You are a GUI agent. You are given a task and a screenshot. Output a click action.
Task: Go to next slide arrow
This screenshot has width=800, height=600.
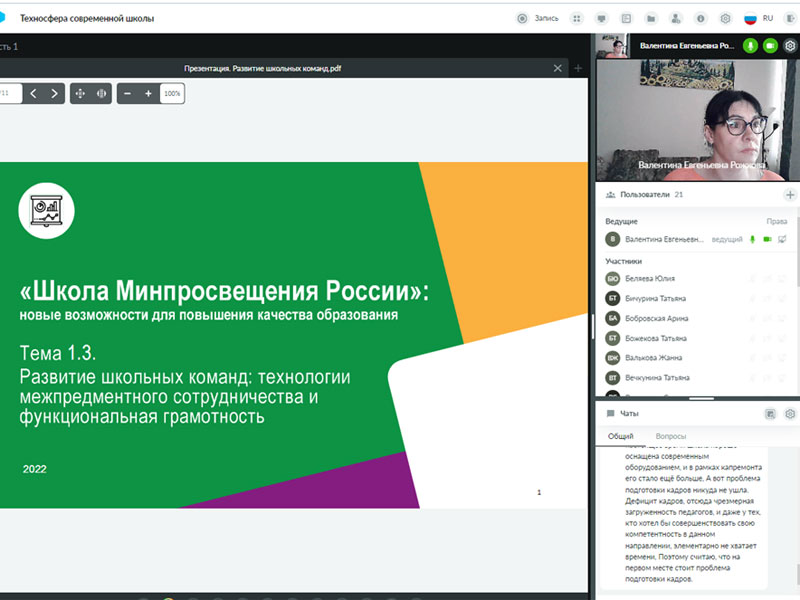54,93
